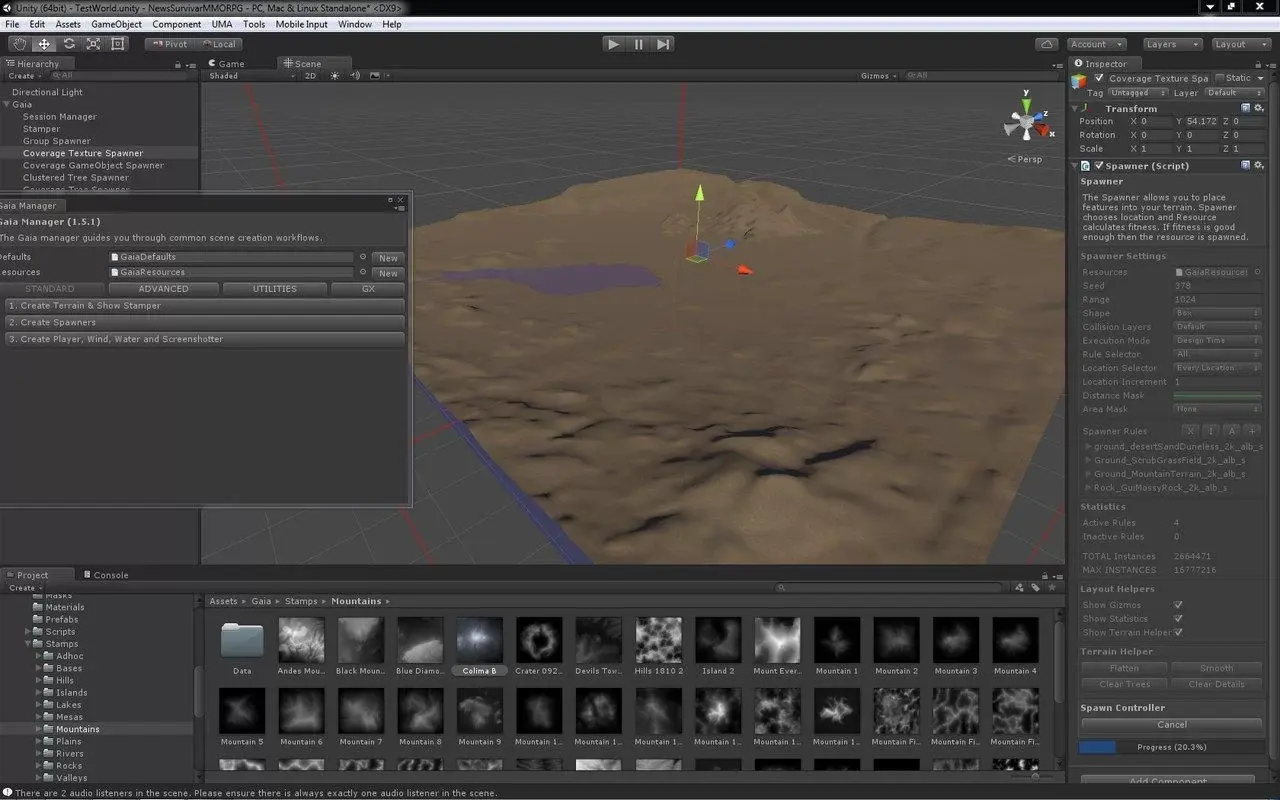
Task: Select the Rect transform tool
Action: click(x=118, y=44)
